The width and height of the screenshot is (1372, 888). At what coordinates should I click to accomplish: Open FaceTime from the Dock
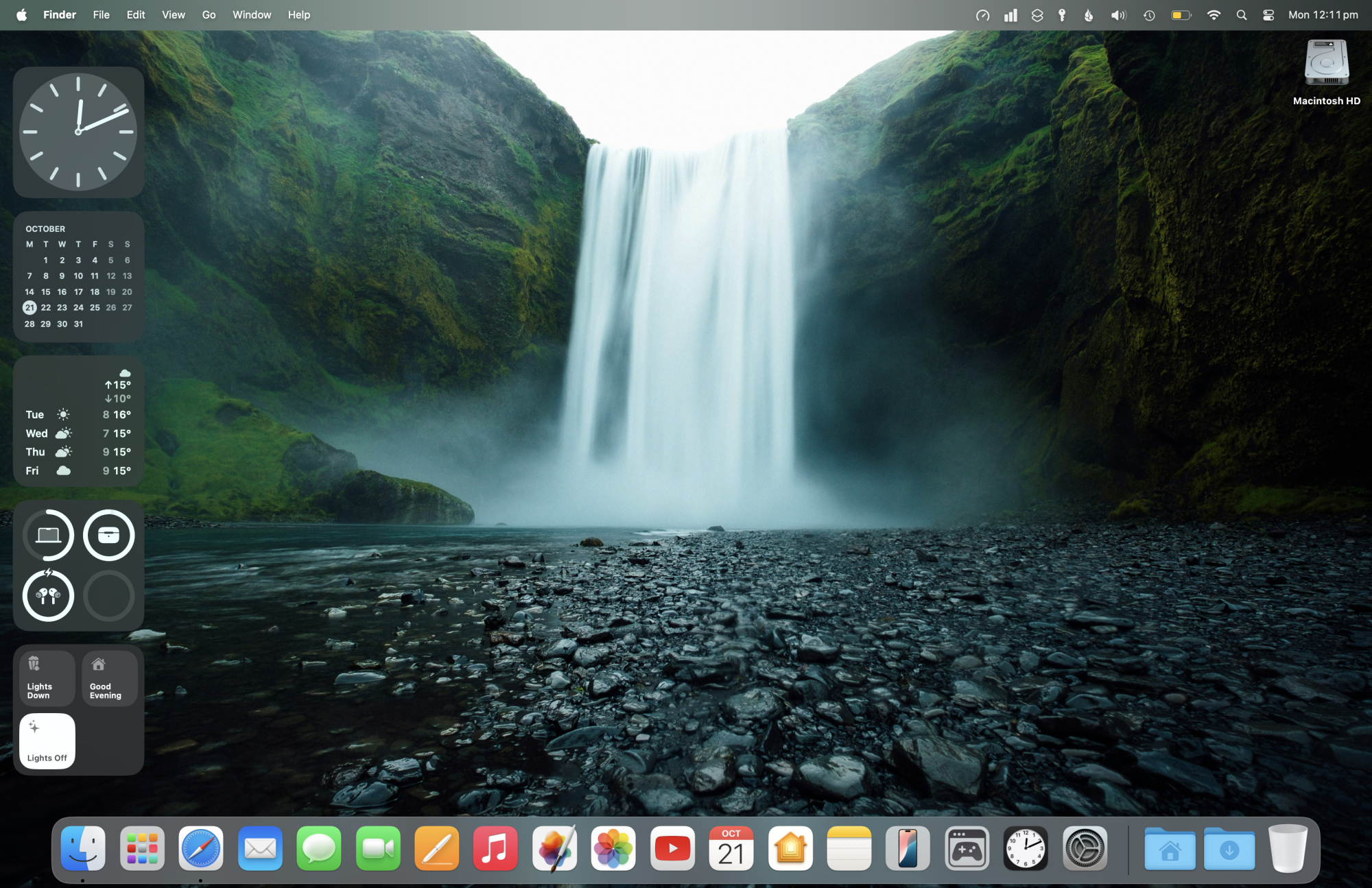click(378, 849)
